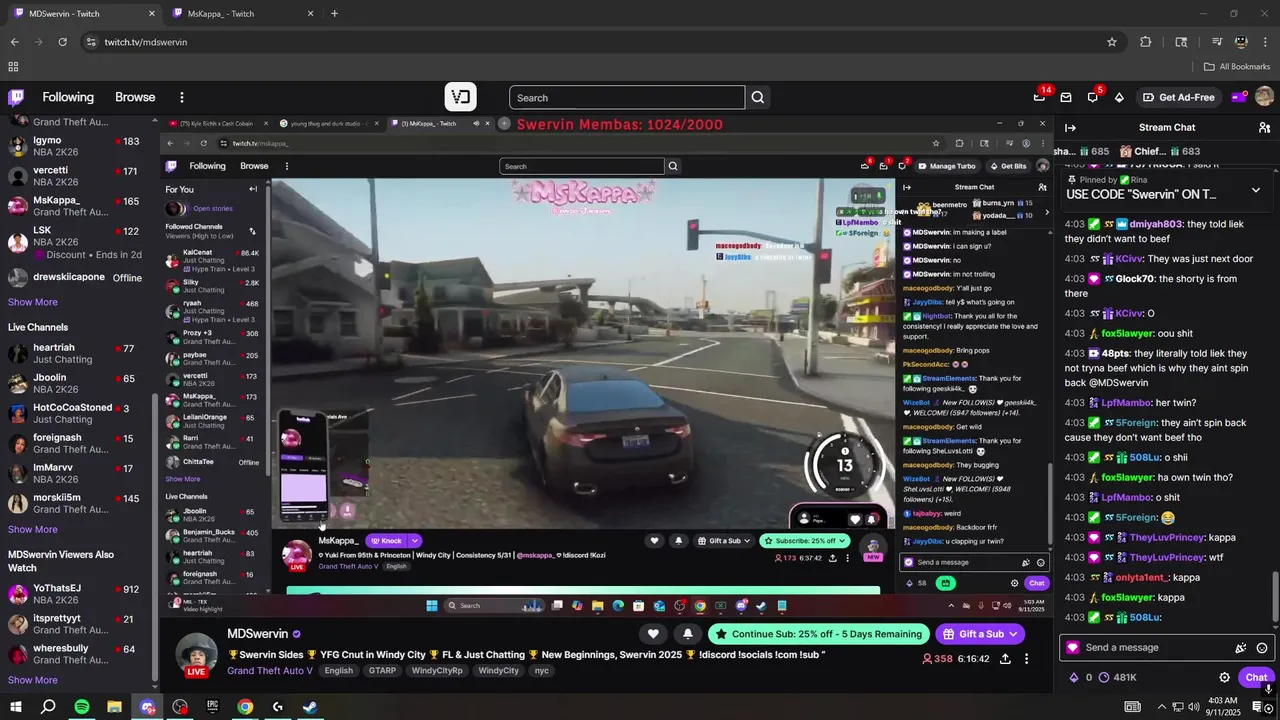Open Google Chrome from the taskbar
The image size is (1280, 720).
click(245, 707)
